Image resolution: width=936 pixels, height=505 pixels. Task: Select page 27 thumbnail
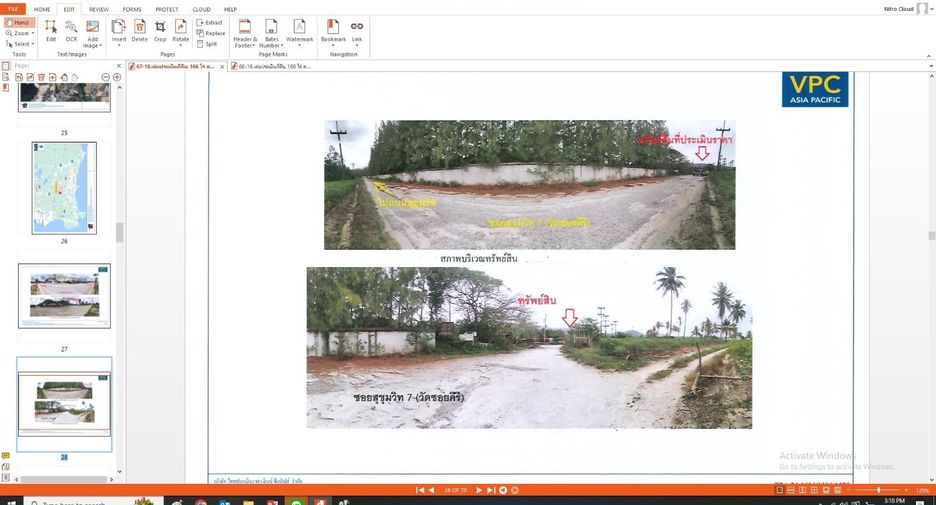click(x=64, y=296)
